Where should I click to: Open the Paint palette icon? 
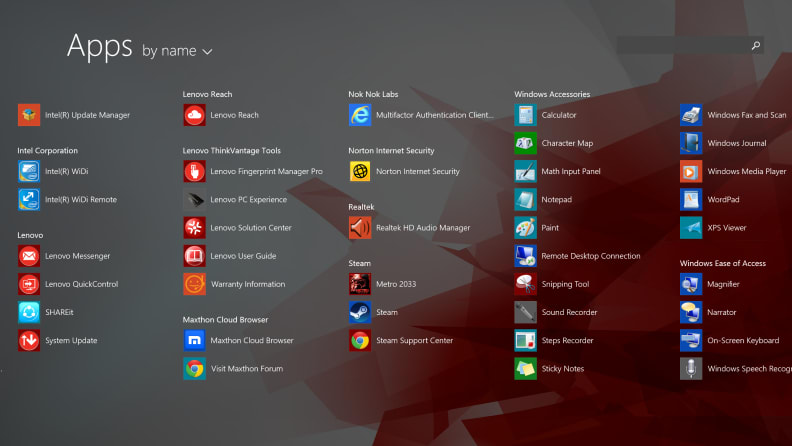tap(525, 228)
